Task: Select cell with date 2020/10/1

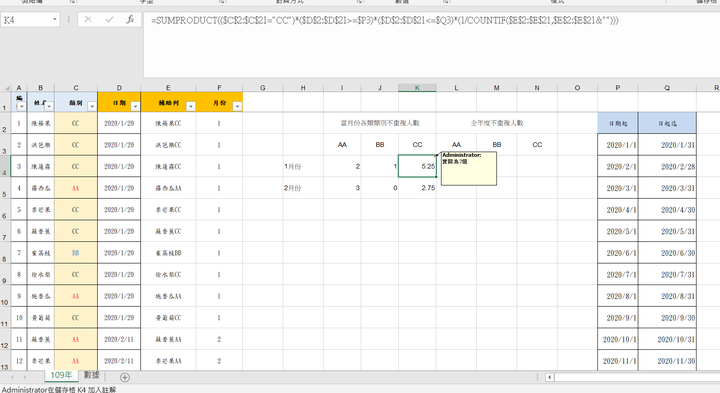Action: tap(618, 339)
